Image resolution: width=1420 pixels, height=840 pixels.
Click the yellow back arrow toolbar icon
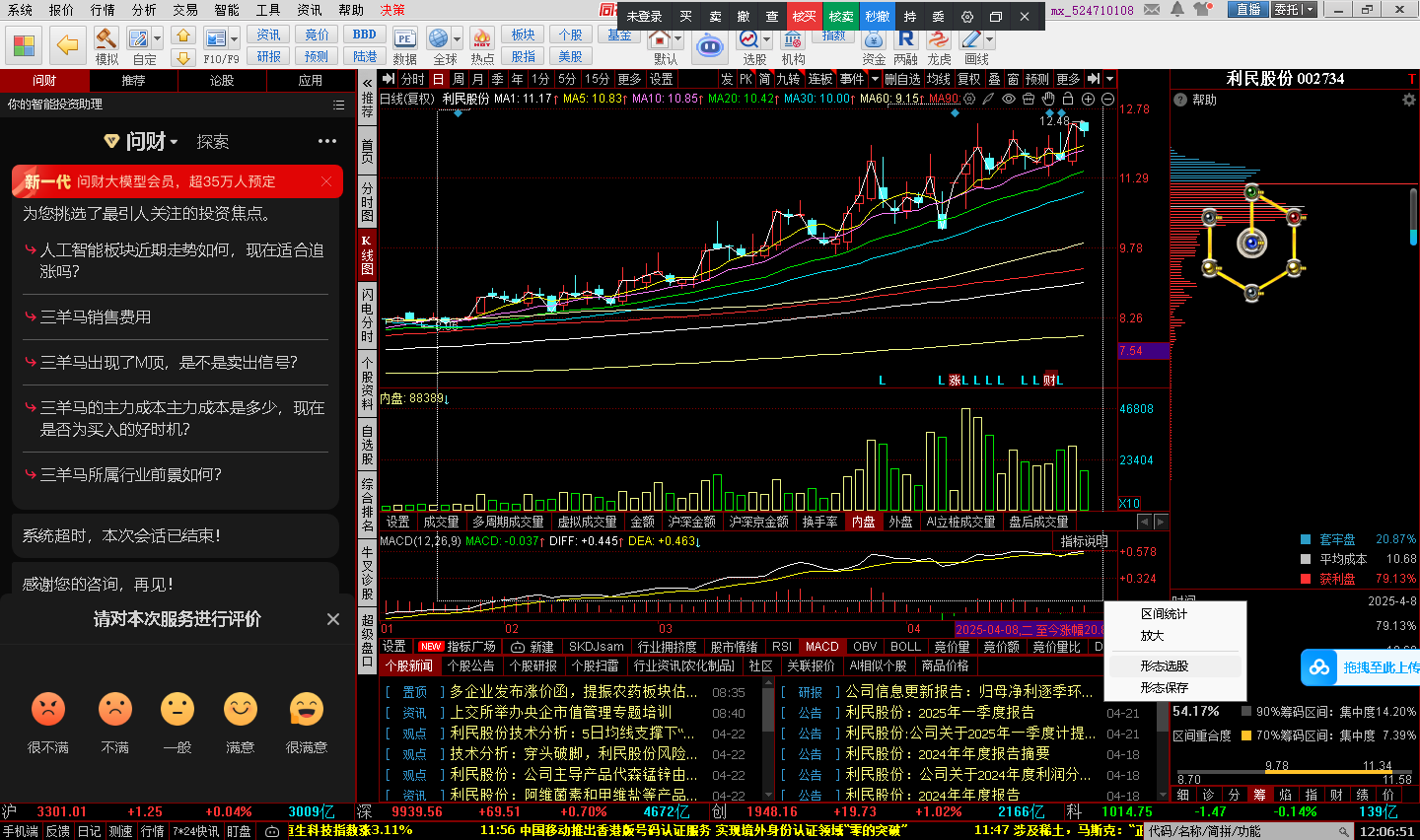click(67, 45)
